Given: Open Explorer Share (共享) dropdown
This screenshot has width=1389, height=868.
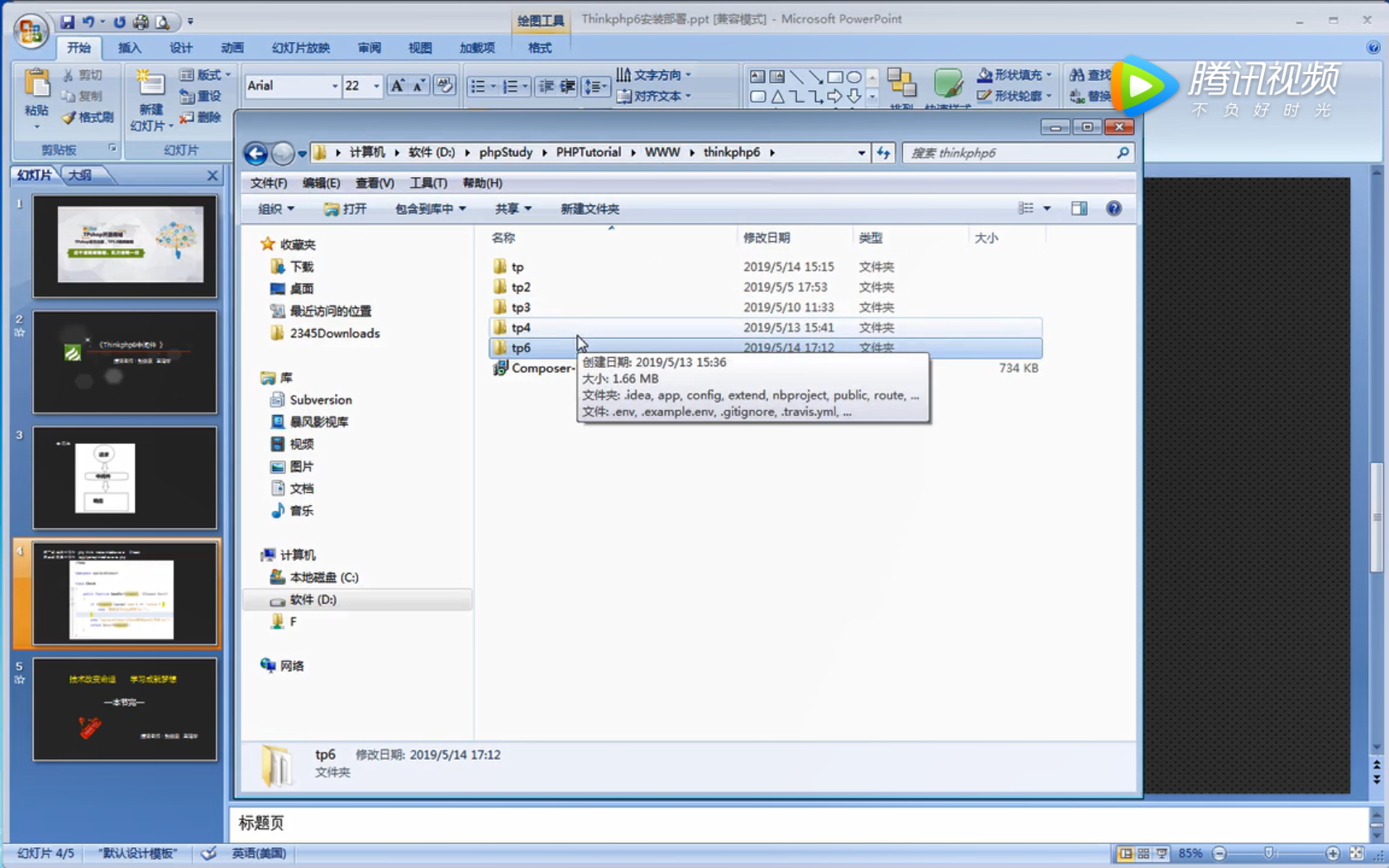Looking at the screenshot, I should 513,209.
